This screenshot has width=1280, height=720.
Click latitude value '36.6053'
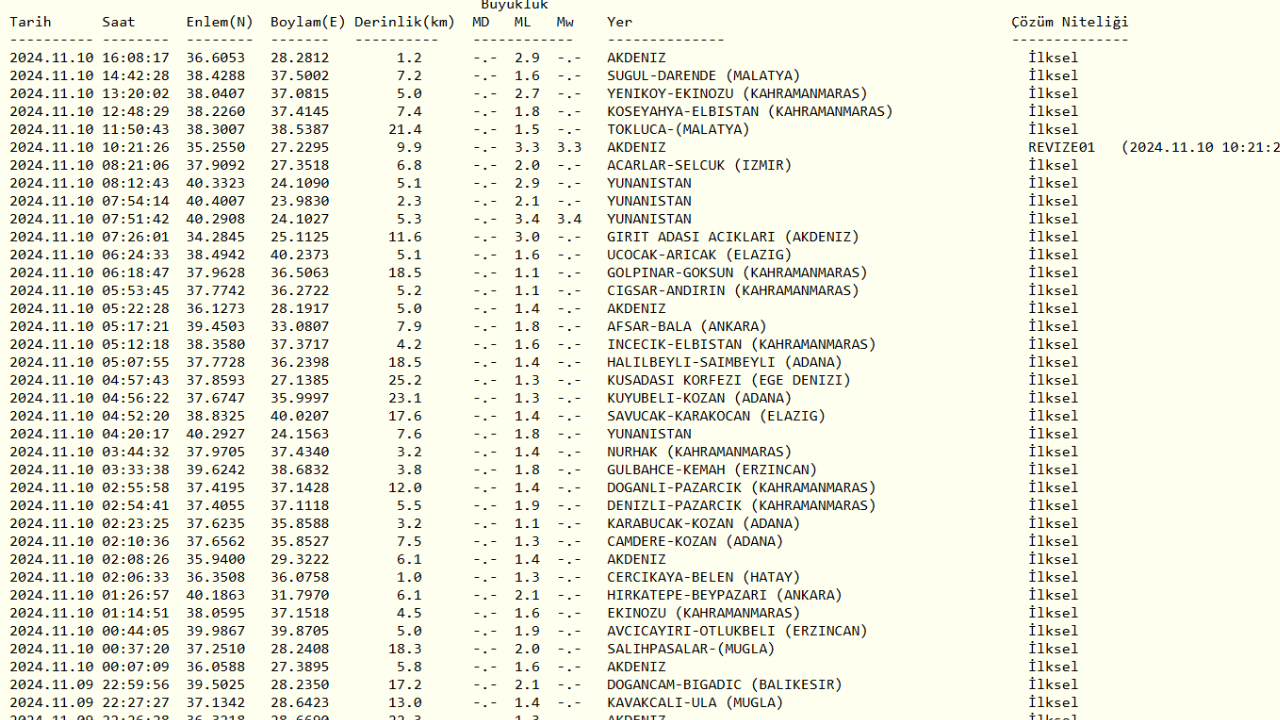tap(216, 58)
